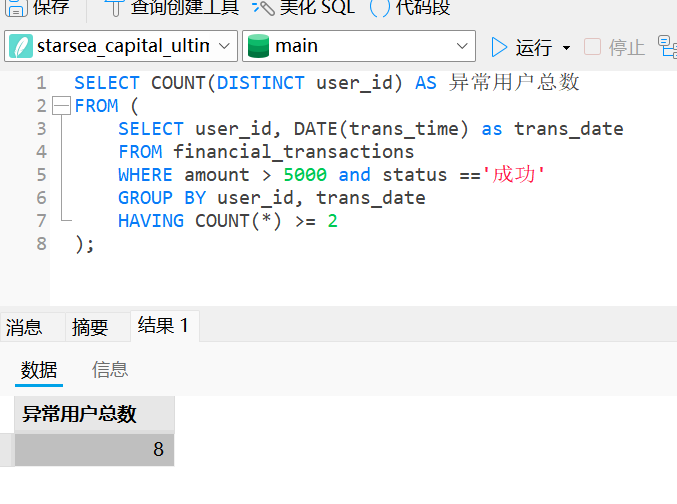Select the Data (数据) sub-tab
This screenshot has height=504, width=677.
coord(39,370)
